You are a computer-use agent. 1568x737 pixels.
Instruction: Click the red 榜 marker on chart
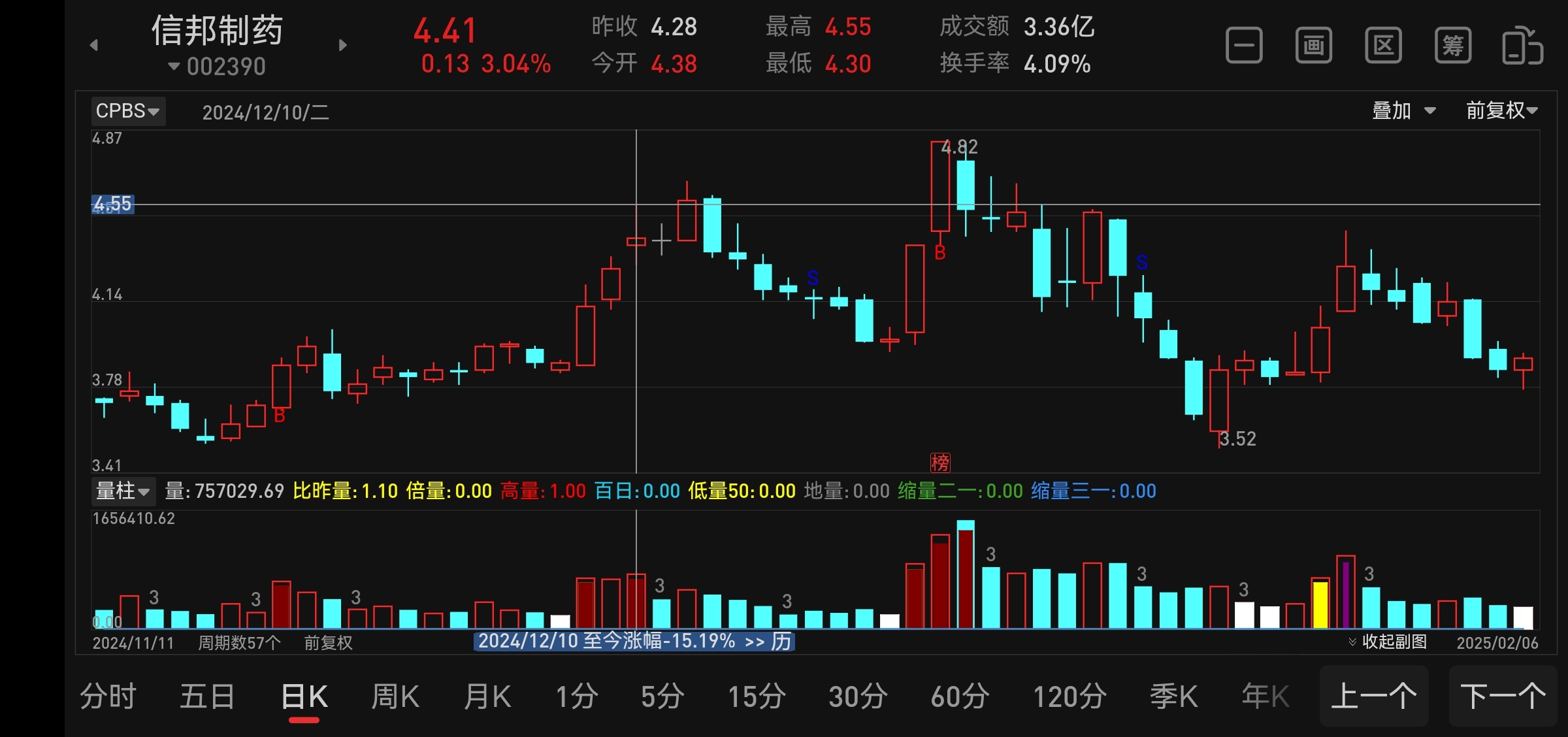point(940,463)
